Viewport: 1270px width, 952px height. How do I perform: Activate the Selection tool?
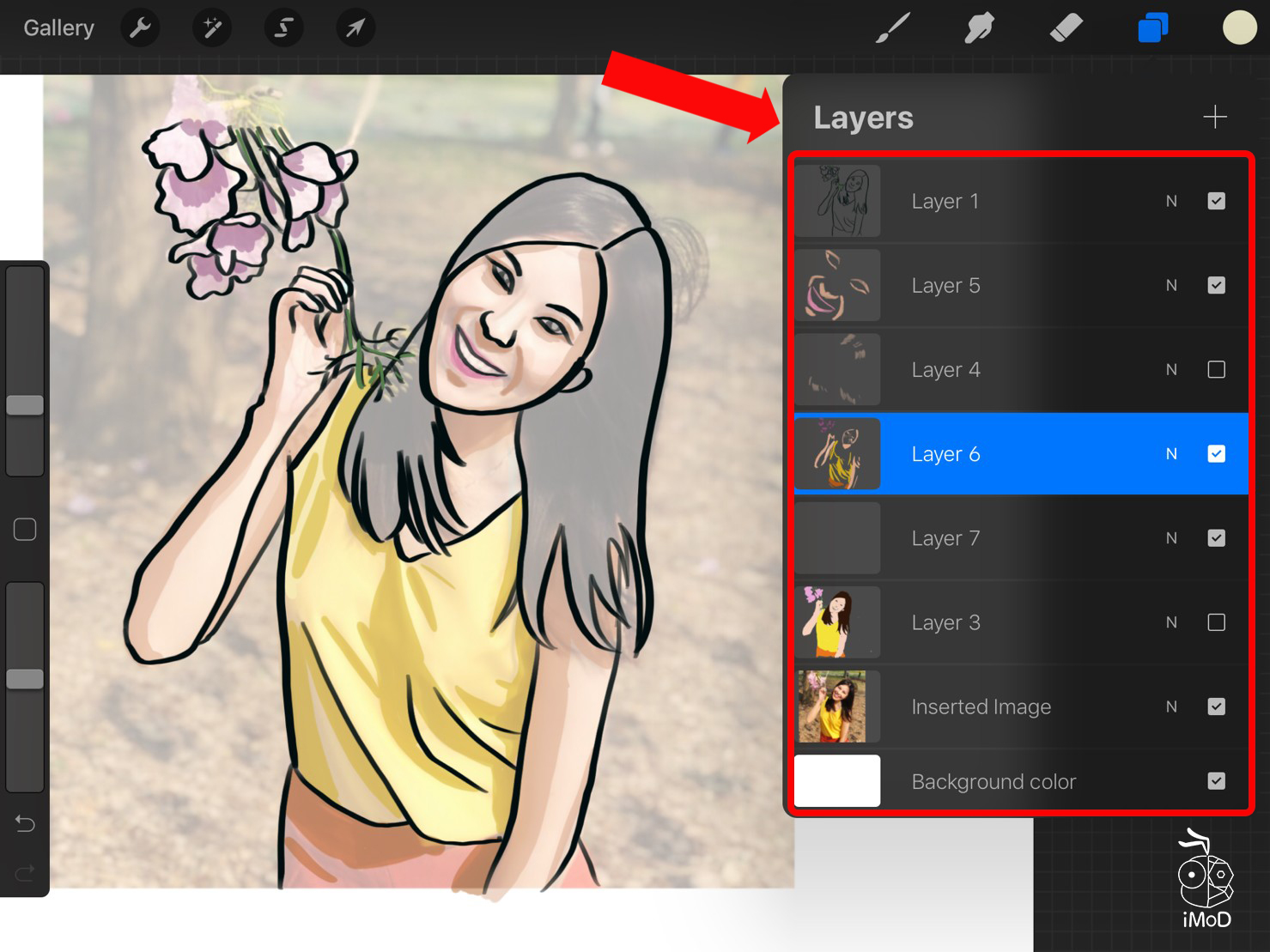click(283, 28)
